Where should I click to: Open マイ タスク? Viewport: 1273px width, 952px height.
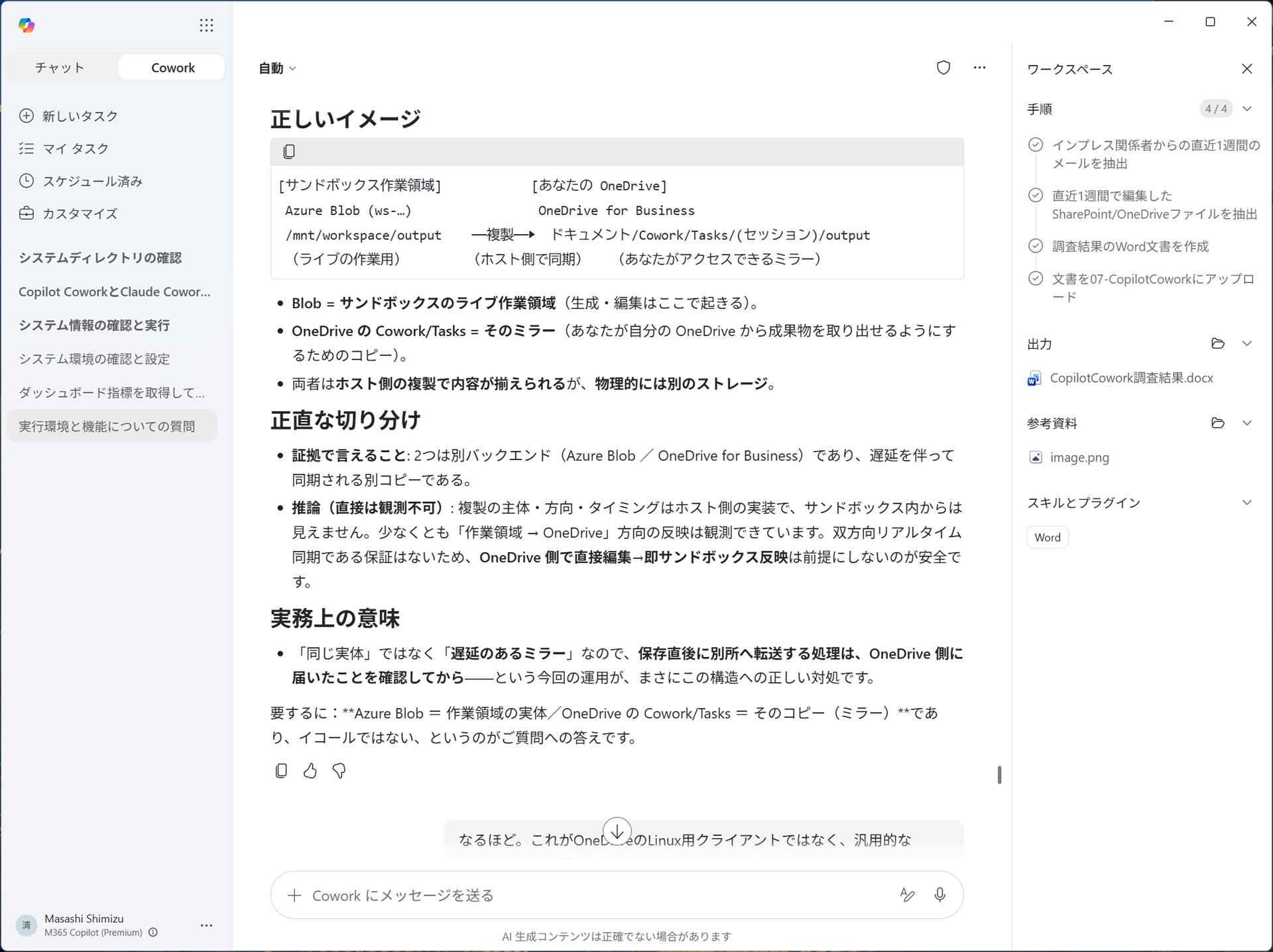pos(64,149)
